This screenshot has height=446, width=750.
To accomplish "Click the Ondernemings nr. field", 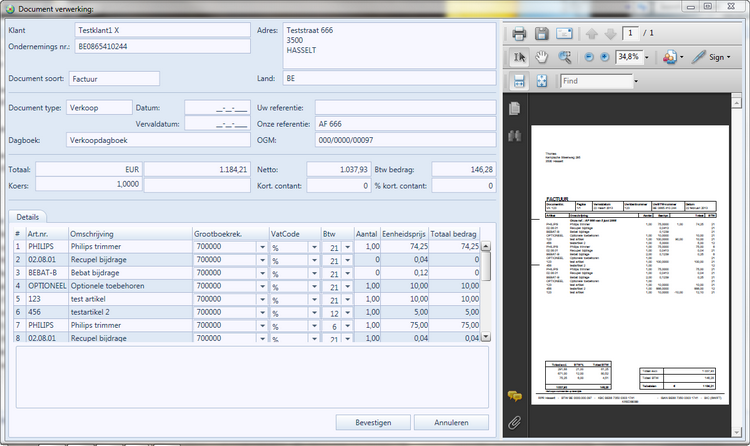I will tap(163, 46).
